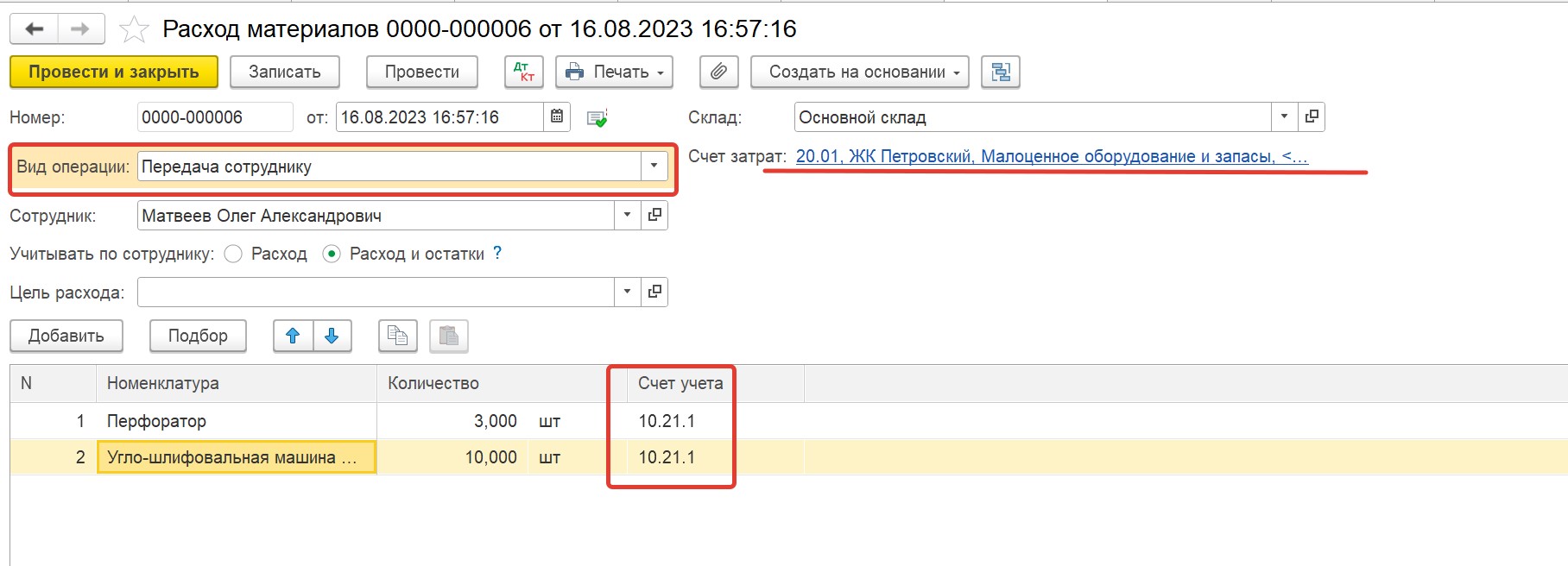Click Провести и закрыть button
1568x566 pixels.
(114, 72)
